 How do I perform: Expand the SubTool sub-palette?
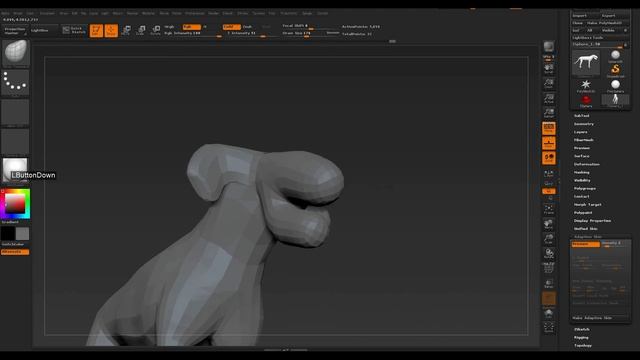tap(581, 116)
